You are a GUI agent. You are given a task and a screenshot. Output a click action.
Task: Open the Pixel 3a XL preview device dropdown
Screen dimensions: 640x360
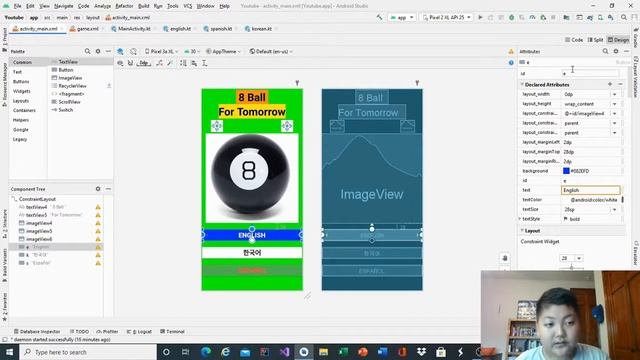point(162,51)
